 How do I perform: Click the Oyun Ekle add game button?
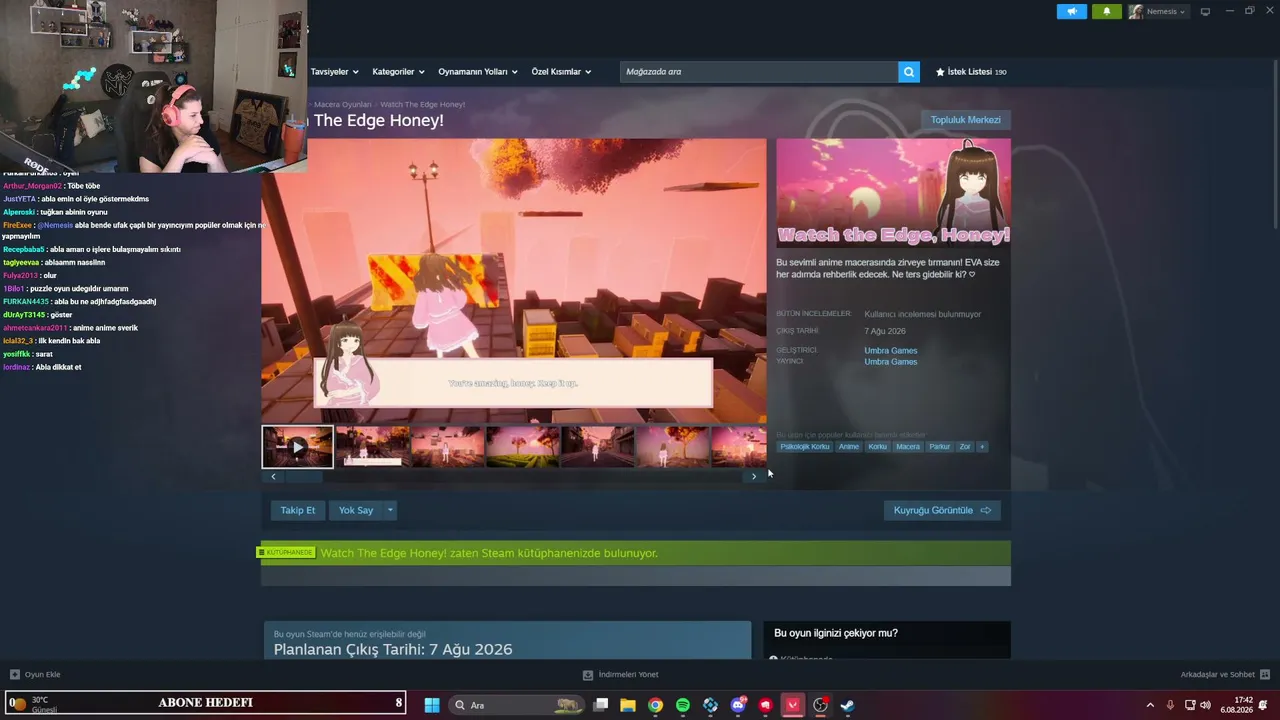(35, 675)
